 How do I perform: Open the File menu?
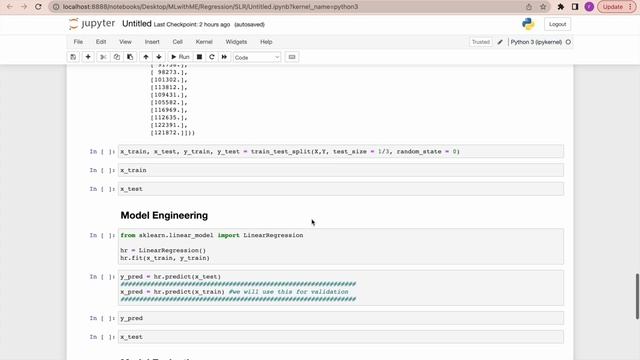[x=78, y=42]
